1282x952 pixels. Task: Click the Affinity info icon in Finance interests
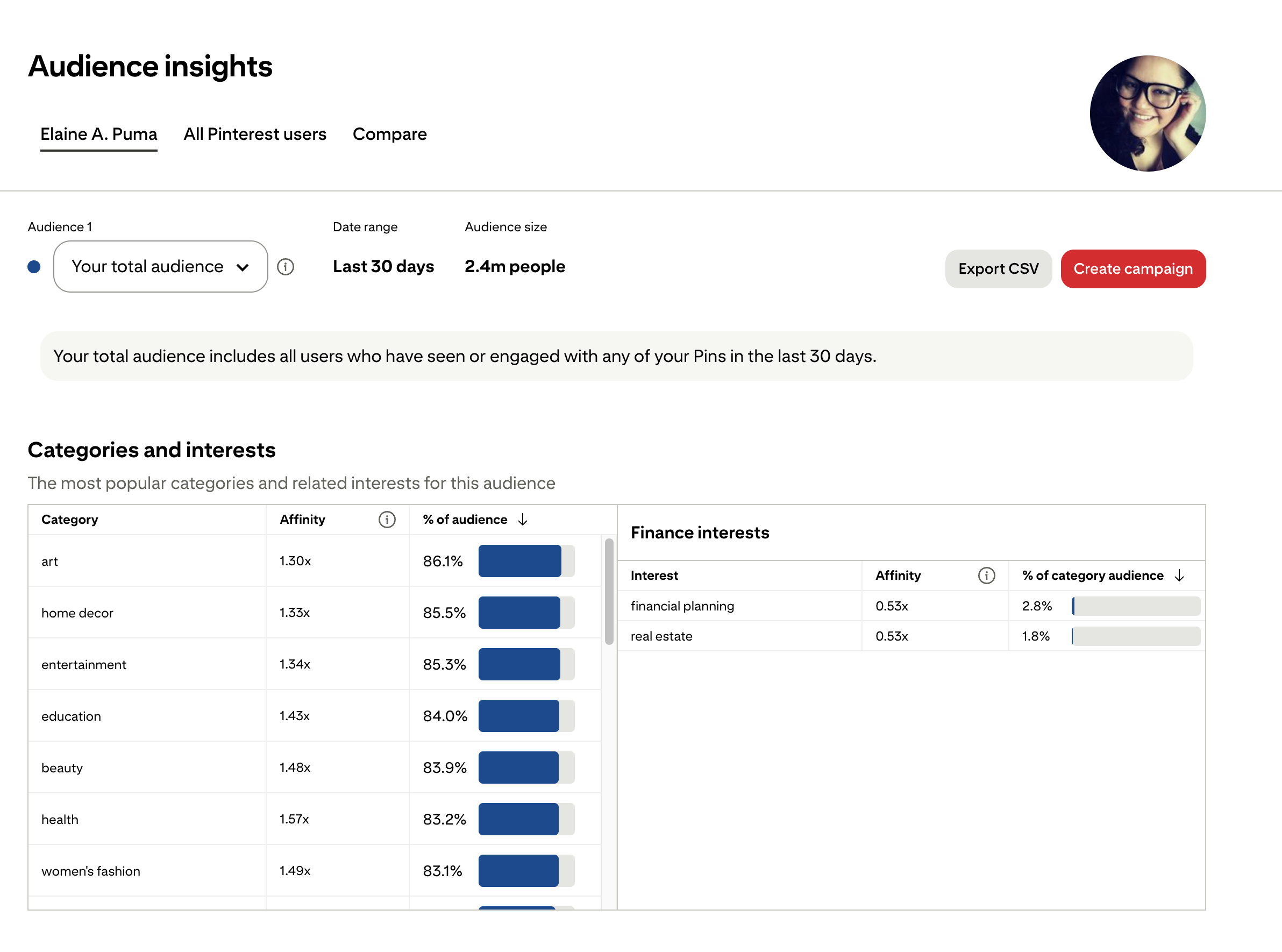986,576
